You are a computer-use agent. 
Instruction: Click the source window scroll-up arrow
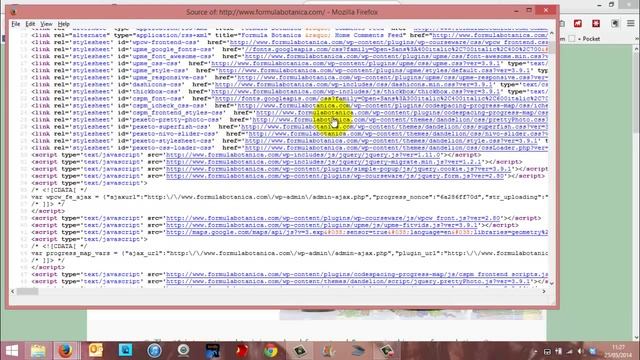pyautogui.click(x=552, y=33)
